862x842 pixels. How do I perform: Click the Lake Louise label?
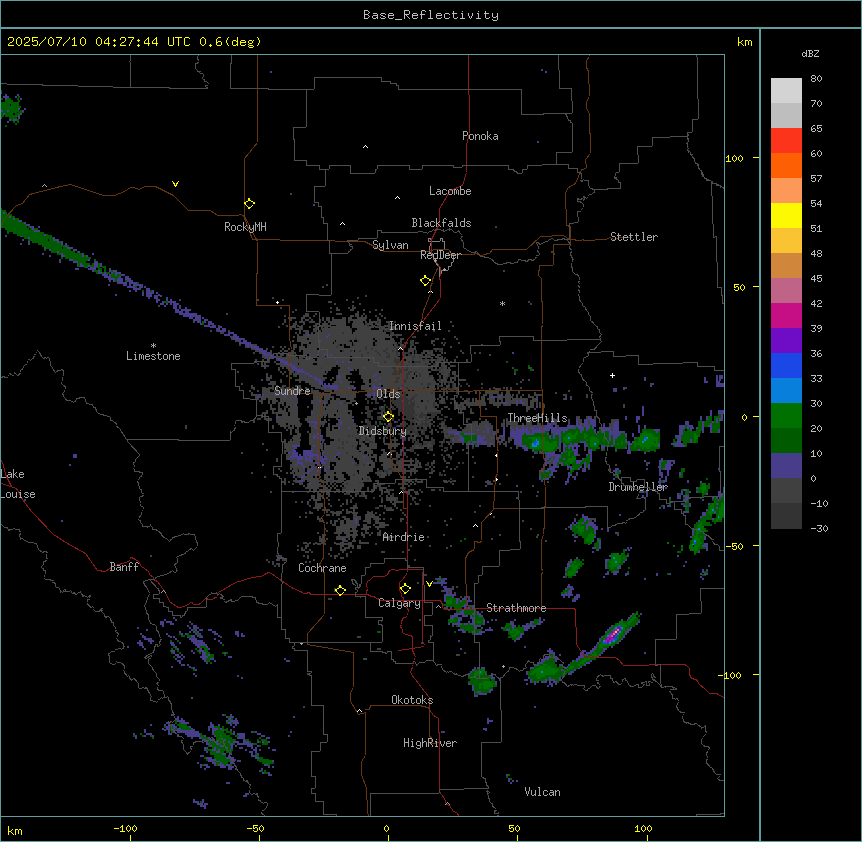[x=18, y=484]
